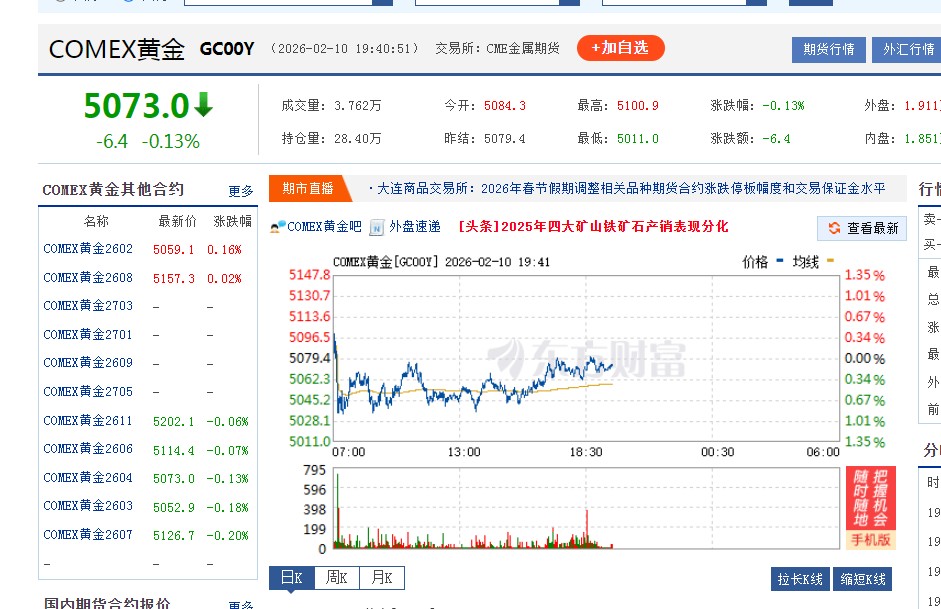Click the 期货行情 button at top right
This screenshot has width=941, height=609.
coord(830,49)
